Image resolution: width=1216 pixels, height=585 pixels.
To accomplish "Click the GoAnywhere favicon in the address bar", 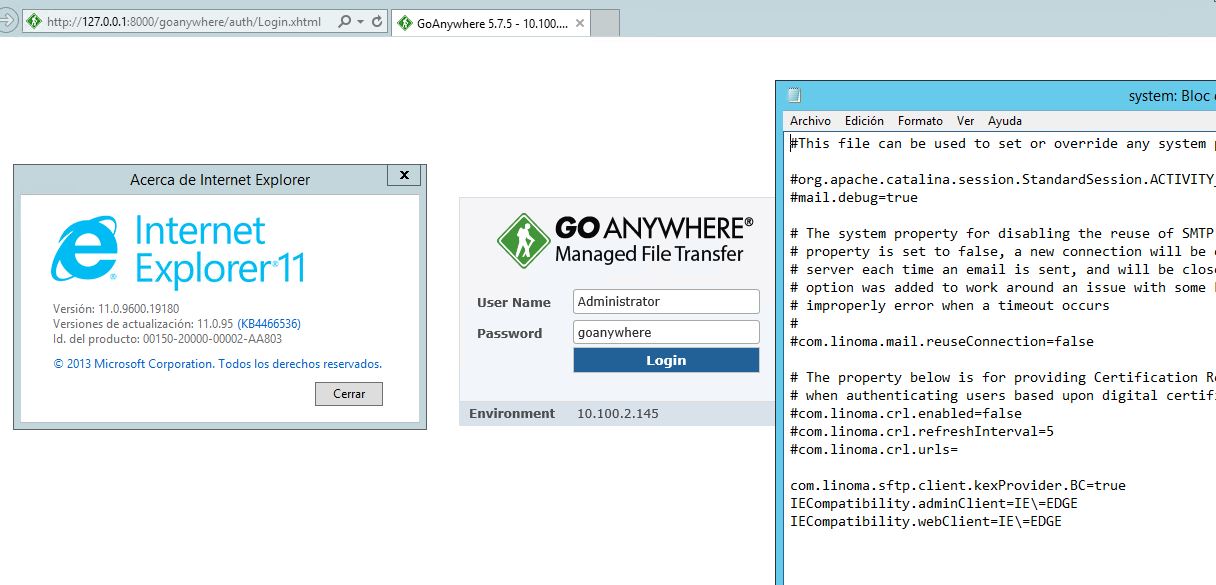I will click(35, 21).
